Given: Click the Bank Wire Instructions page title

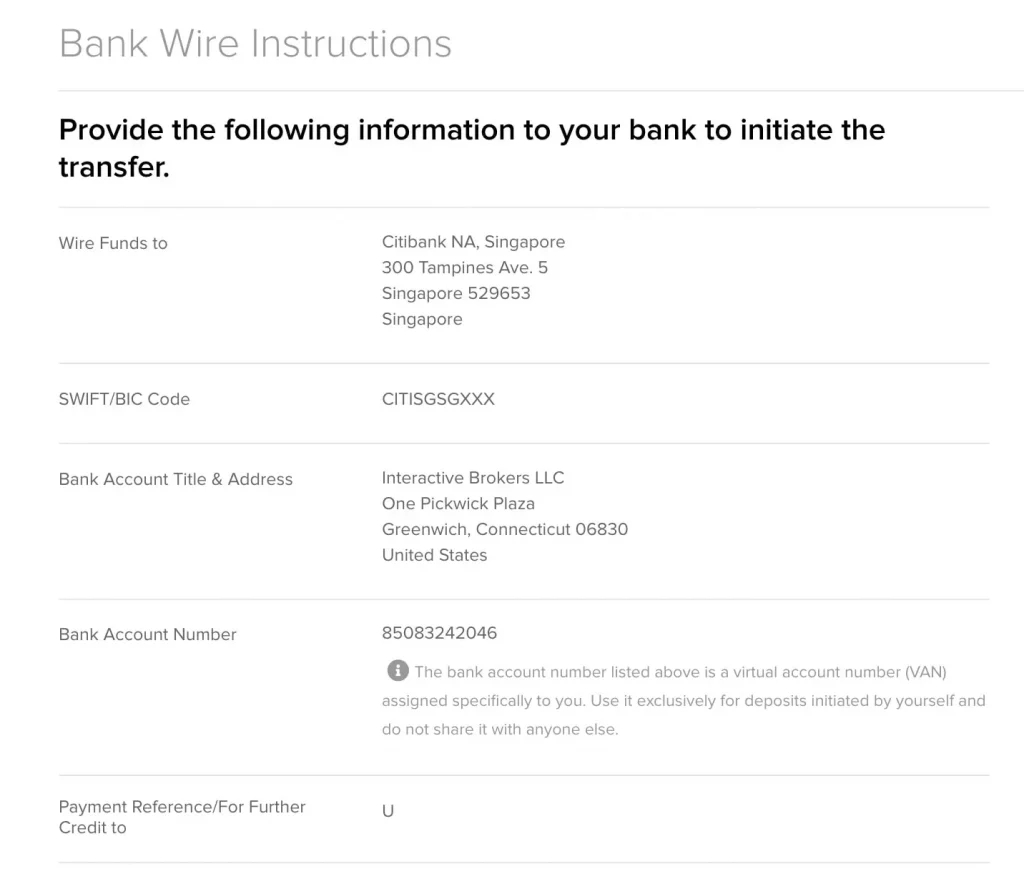Looking at the screenshot, I should (255, 44).
